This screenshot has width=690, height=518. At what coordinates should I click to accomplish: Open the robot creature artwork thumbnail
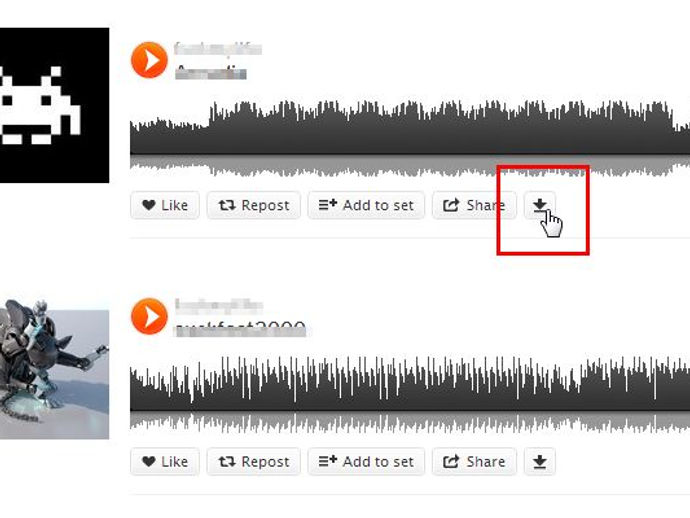tap(55, 369)
